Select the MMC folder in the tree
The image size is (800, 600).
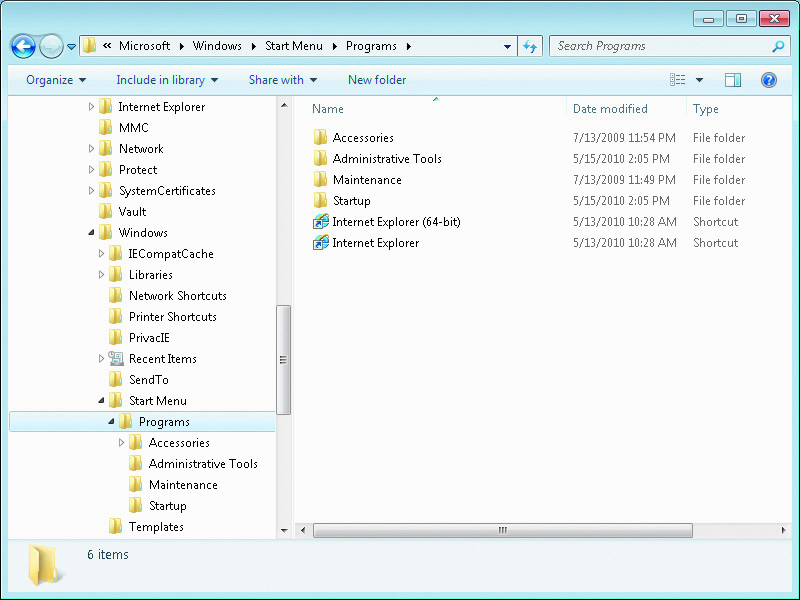click(x=133, y=128)
